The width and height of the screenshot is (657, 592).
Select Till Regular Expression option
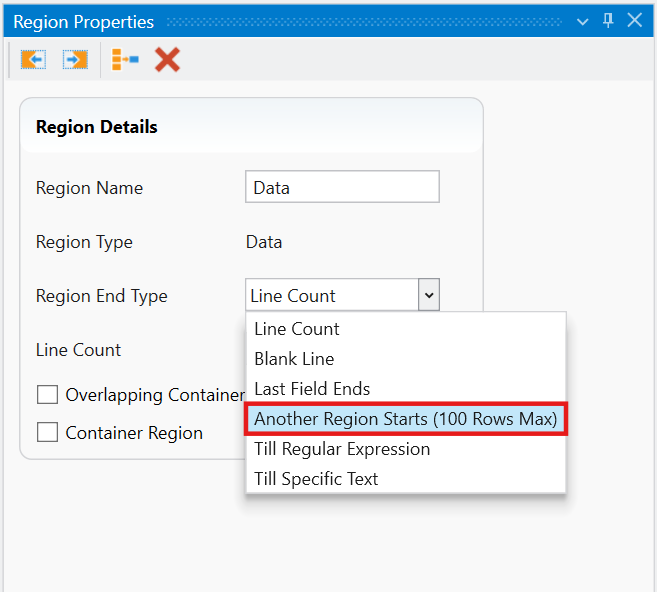pos(342,449)
